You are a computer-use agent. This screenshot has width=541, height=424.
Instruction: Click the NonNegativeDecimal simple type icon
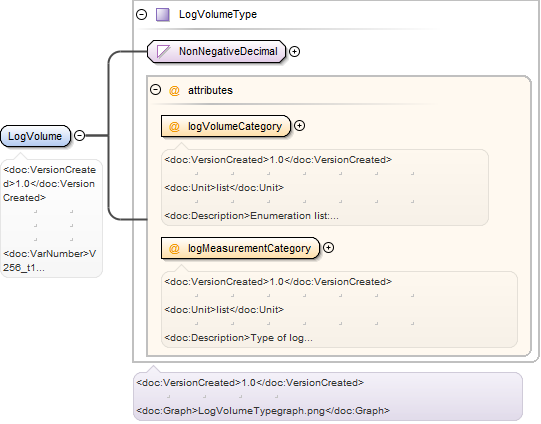click(163, 51)
